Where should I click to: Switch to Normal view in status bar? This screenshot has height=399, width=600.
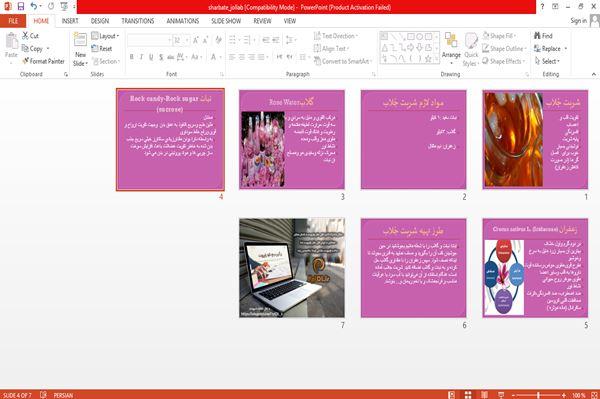(452, 395)
